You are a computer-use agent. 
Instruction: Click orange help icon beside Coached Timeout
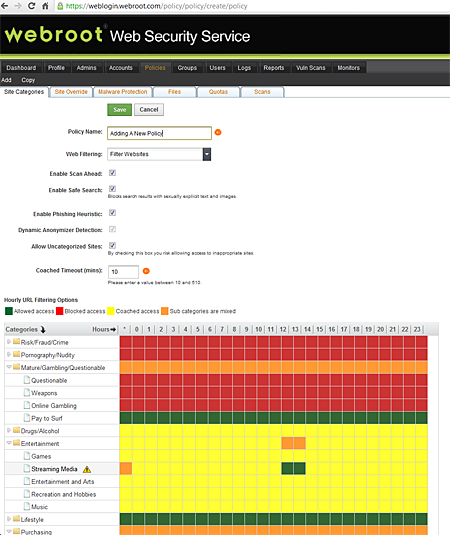point(146,271)
